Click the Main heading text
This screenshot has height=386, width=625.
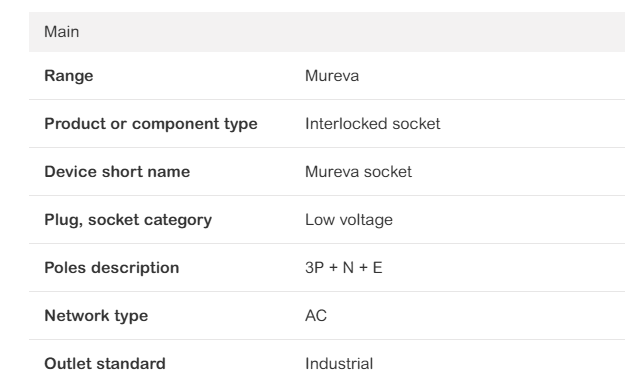tap(61, 32)
